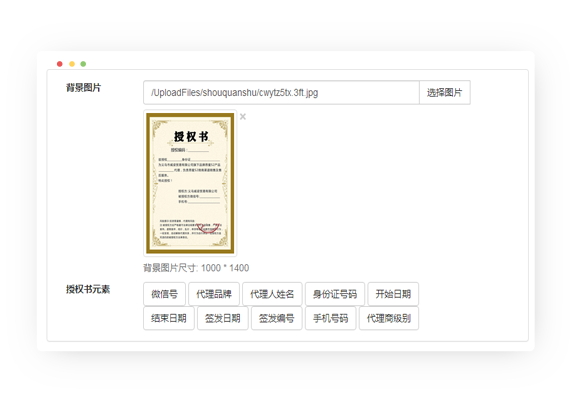The height and width of the screenshot is (400, 570).
Task: Click the green window dot
Action: pyautogui.click(x=83, y=64)
